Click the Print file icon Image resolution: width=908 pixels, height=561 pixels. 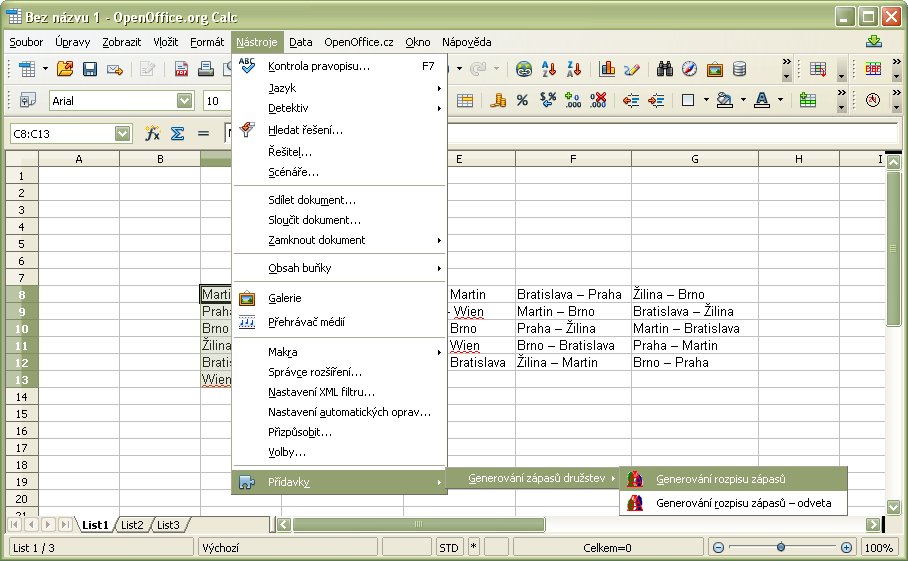(x=206, y=69)
